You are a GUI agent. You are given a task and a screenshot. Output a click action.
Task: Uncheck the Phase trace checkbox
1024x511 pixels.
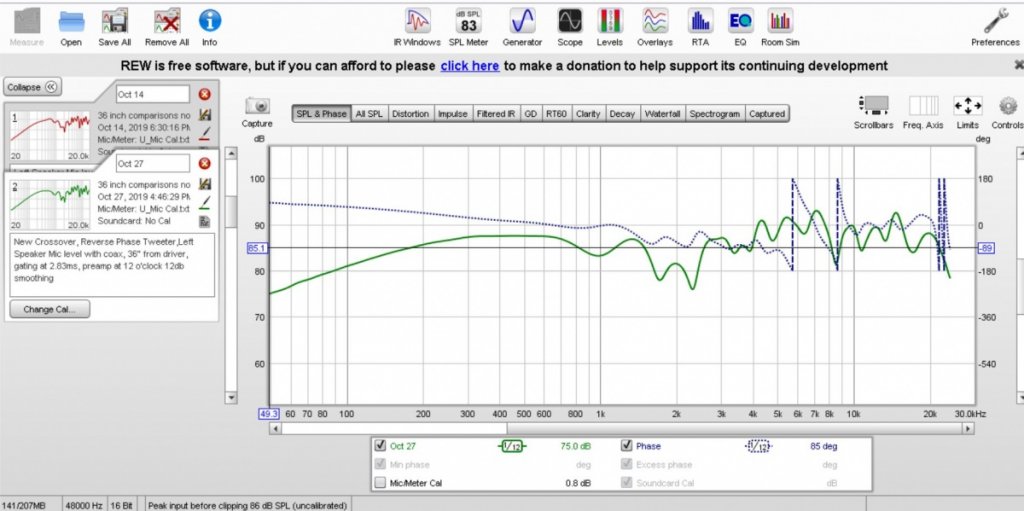pyautogui.click(x=626, y=446)
